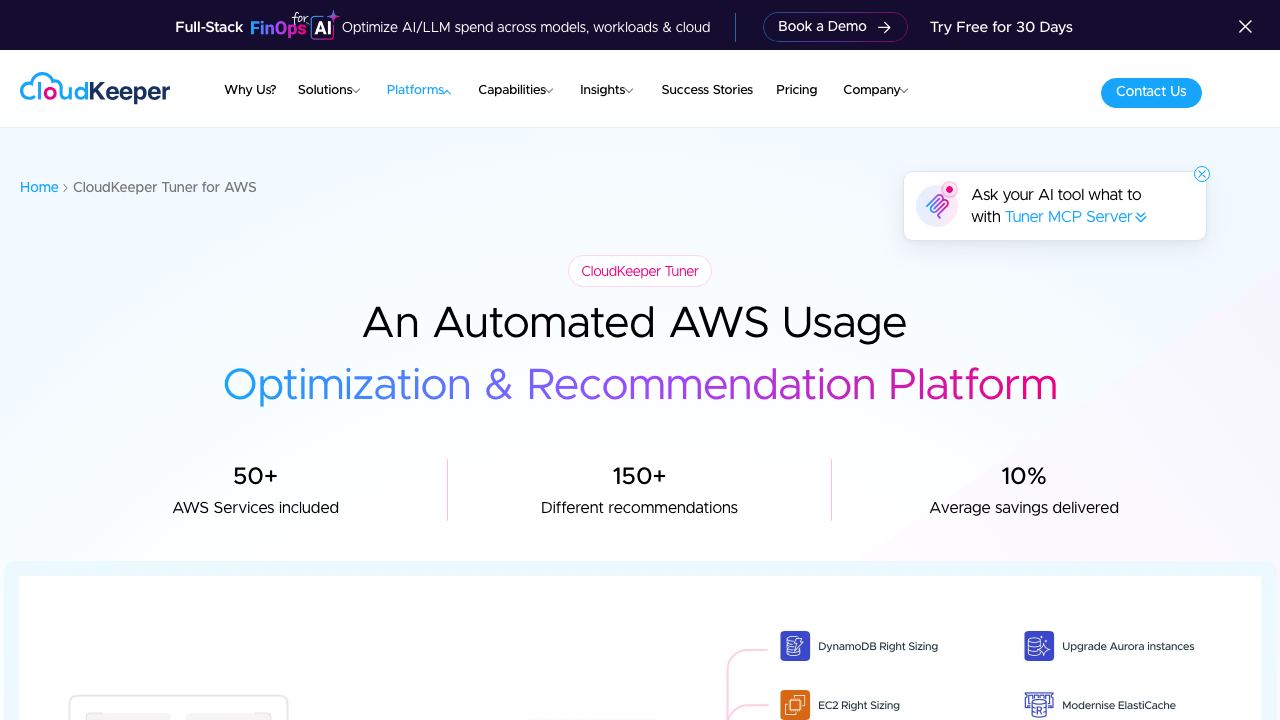The height and width of the screenshot is (720, 1280).
Task: Go to Success Stories
Action: (707, 90)
